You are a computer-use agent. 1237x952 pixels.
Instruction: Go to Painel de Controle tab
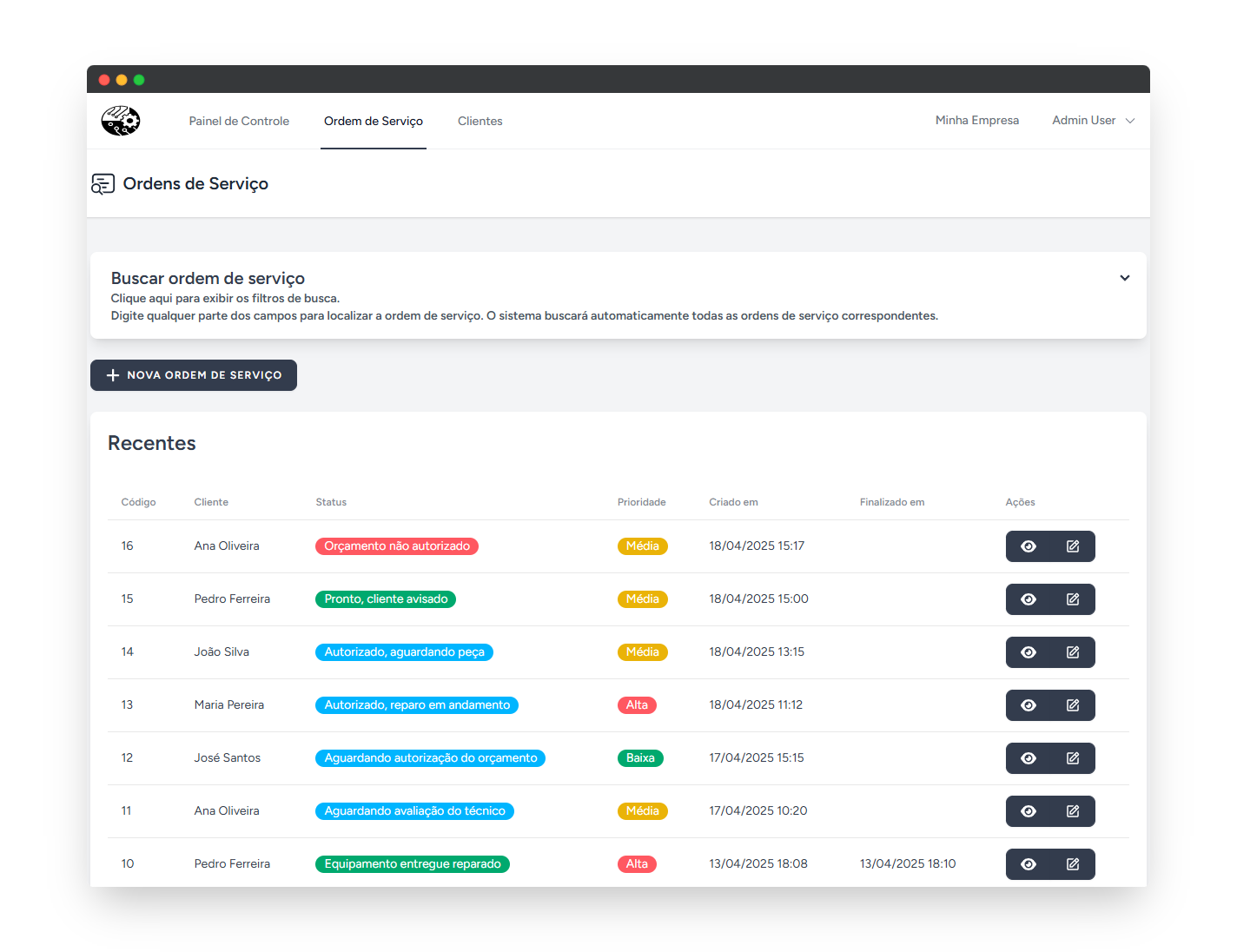click(x=239, y=121)
